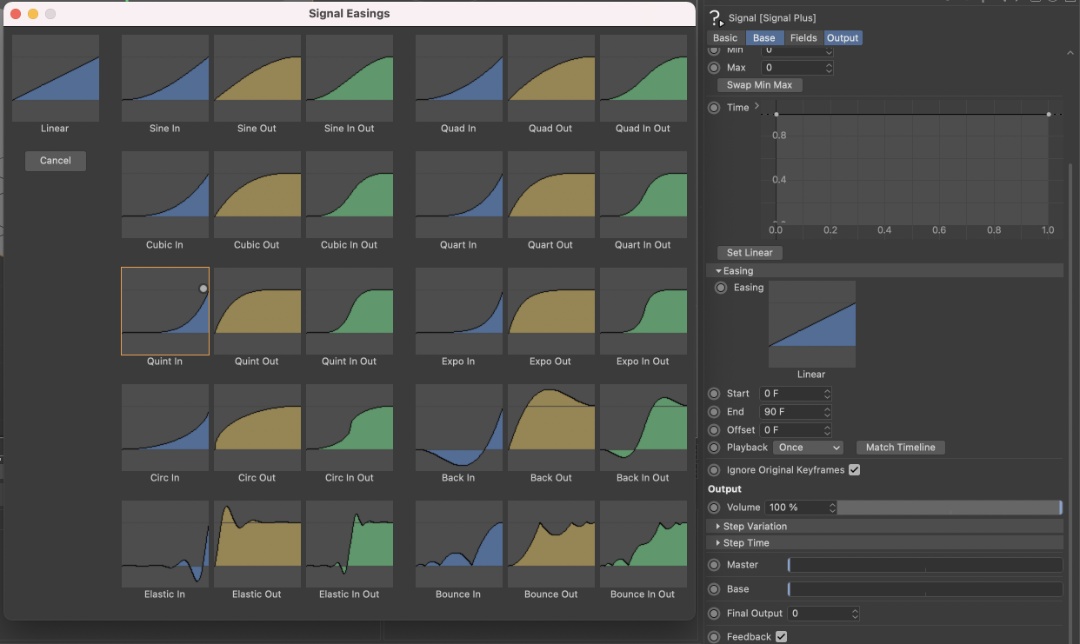Choose the Elastic Out easing curve
This screenshot has height=644, width=1080.
pos(257,544)
